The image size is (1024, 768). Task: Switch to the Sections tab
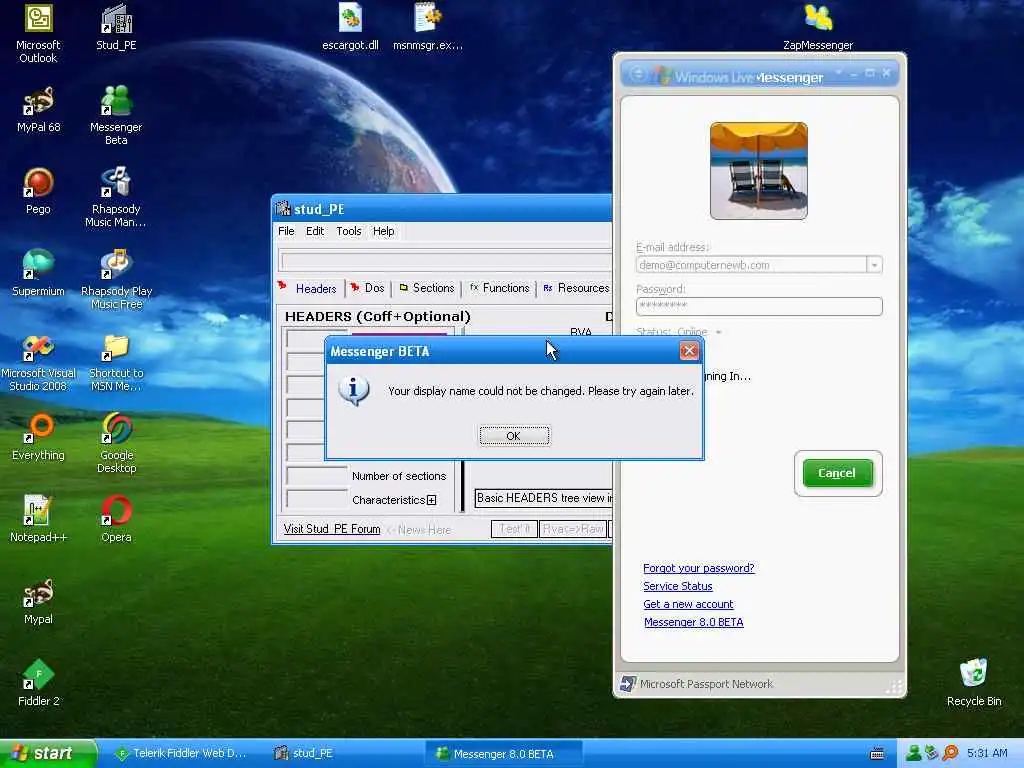(426, 288)
